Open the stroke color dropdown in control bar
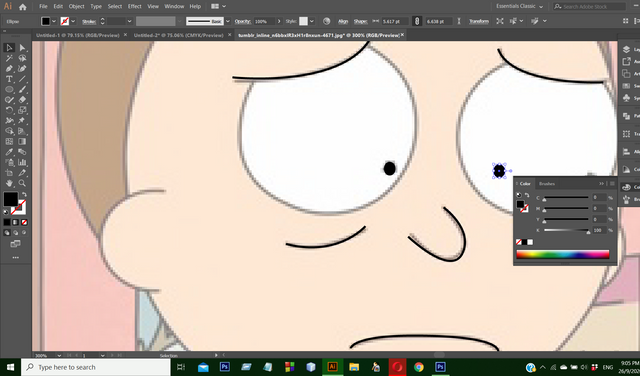 [73, 21]
